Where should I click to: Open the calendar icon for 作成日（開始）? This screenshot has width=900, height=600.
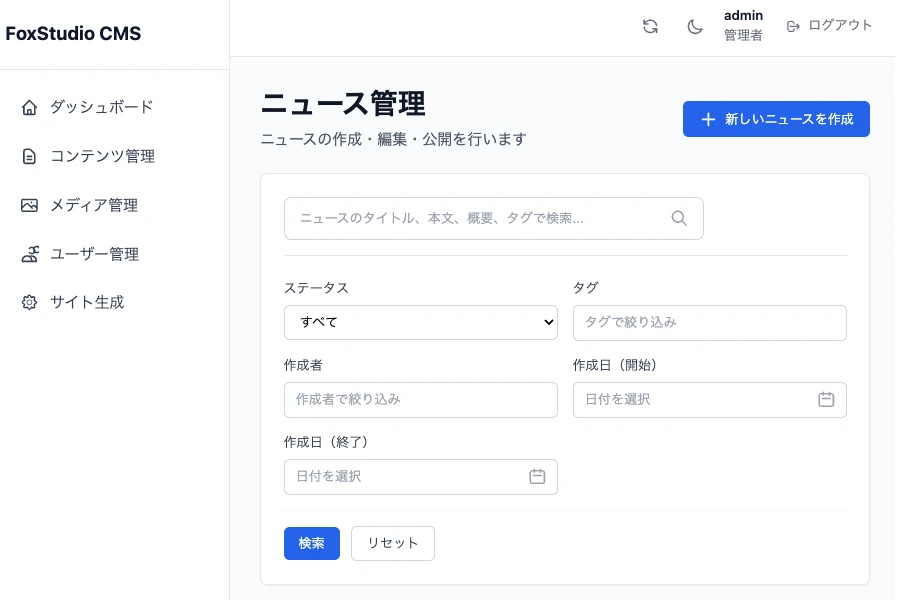[826, 399]
